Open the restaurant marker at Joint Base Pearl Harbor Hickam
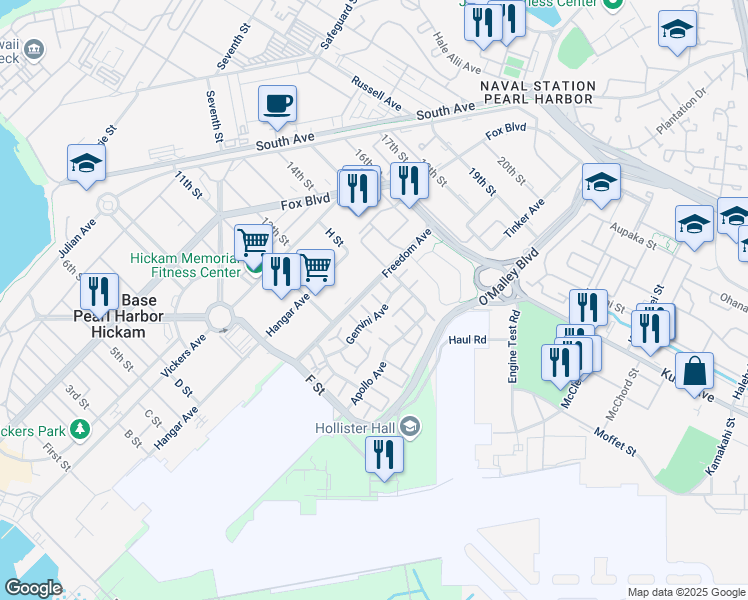 tap(100, 294)
